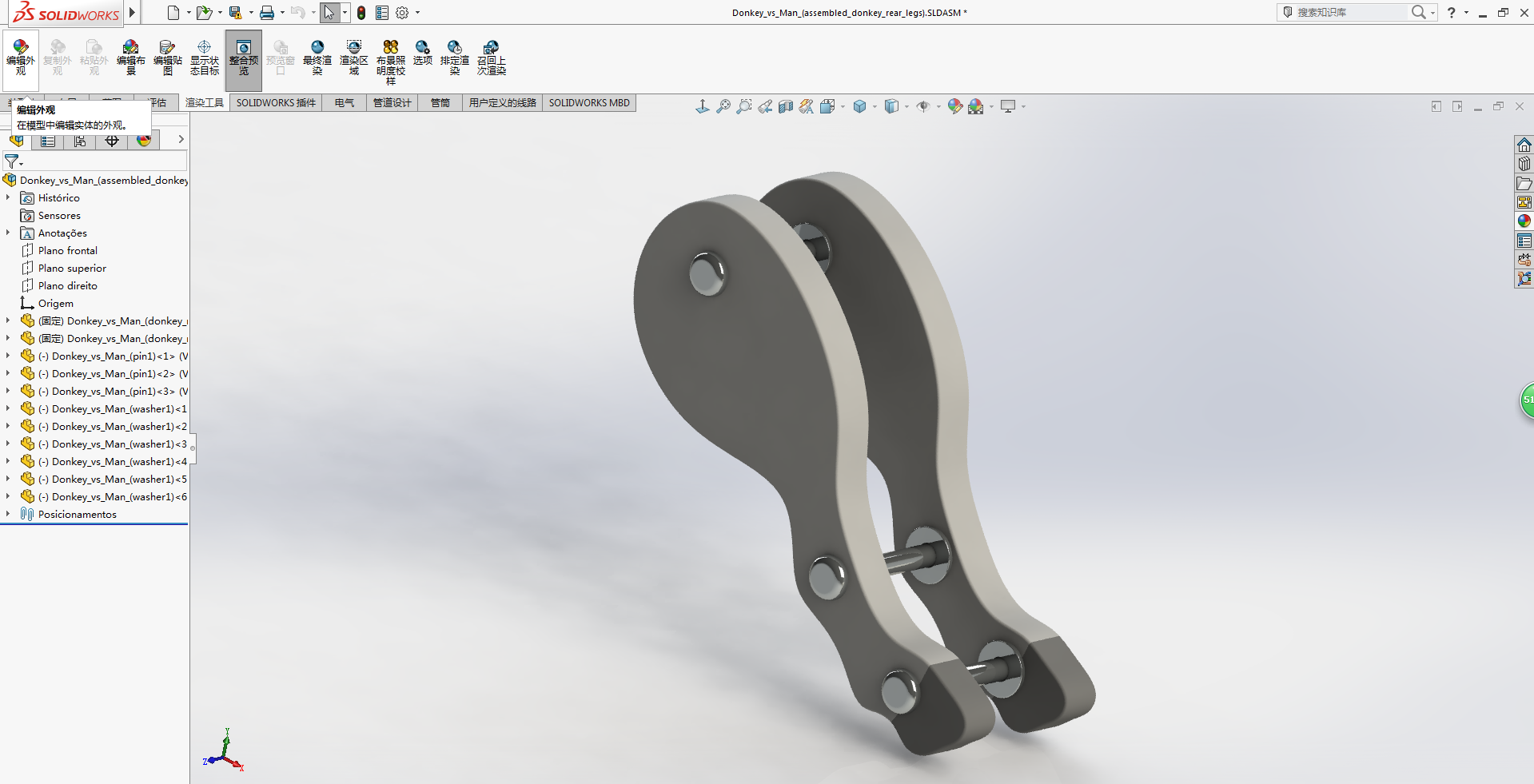Viewport: 1534px width, 784px height.
Task: Click Zoom to Fit in view toolbar
Action: (723, 106)
